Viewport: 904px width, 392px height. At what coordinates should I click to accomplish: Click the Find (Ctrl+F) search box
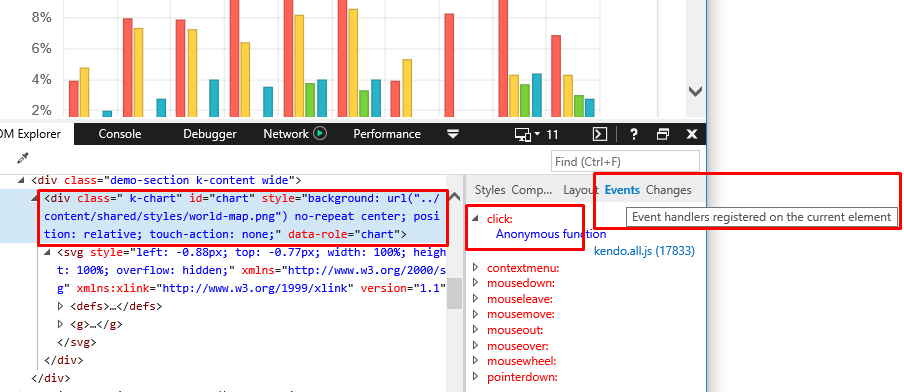click(x=626, y=162)
